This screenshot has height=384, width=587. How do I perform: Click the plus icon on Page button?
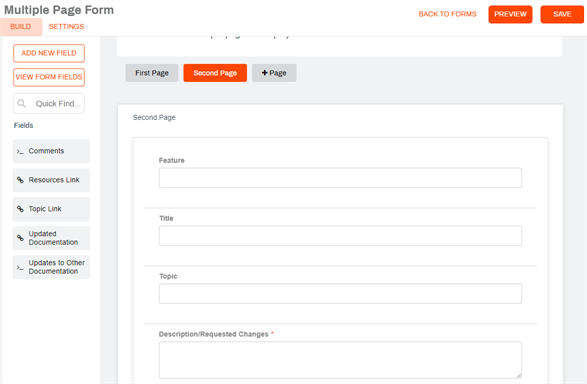[265, 73]
